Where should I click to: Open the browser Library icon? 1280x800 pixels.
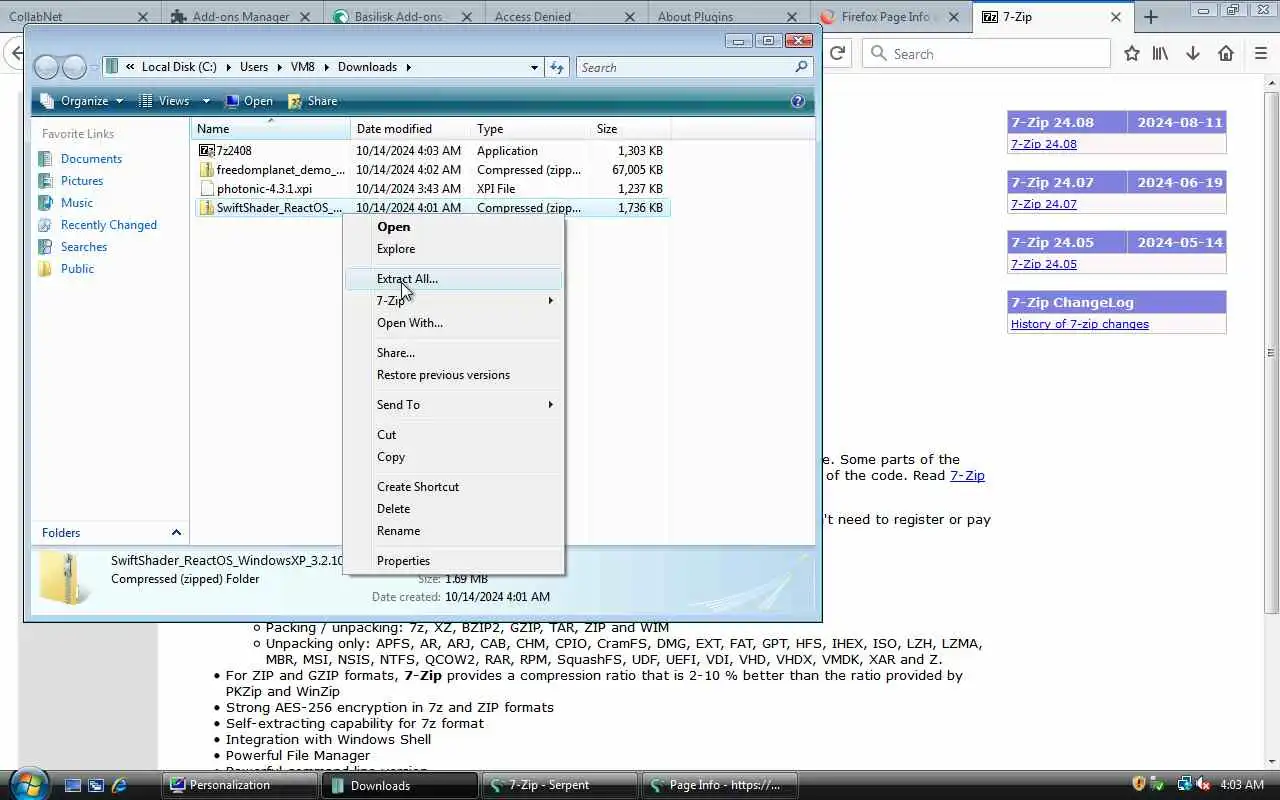coord(1160,54)
